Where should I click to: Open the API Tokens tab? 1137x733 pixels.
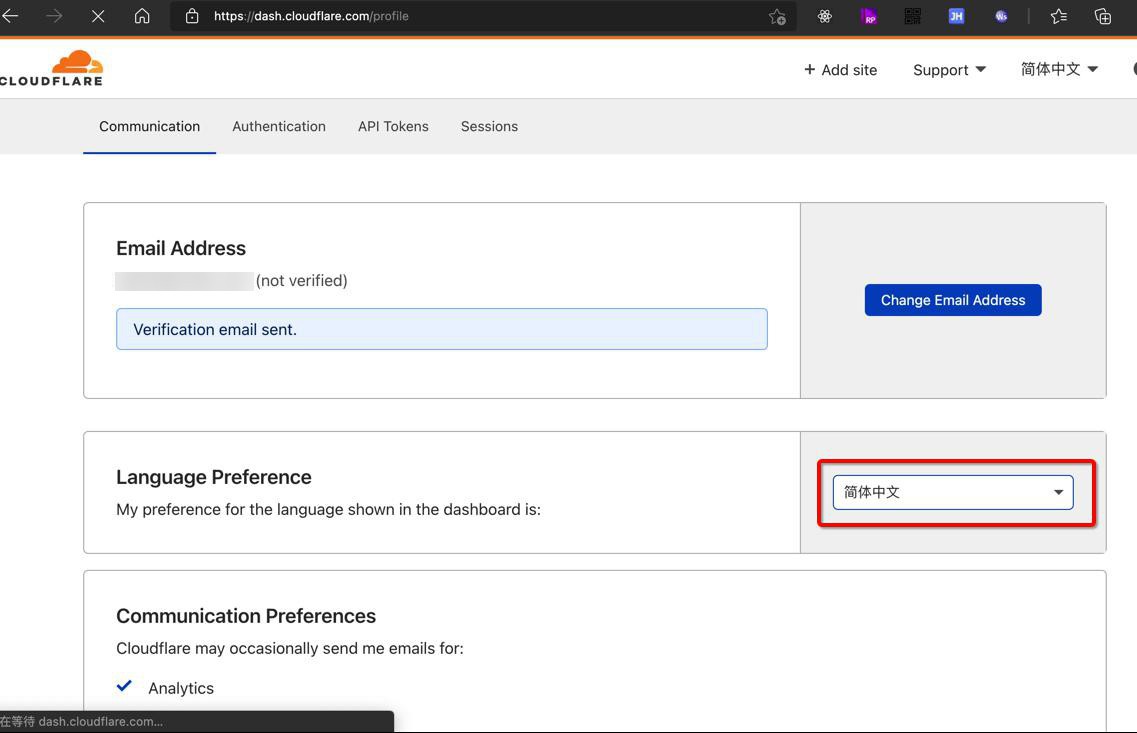pyautogui.click(x=393, y=126)
